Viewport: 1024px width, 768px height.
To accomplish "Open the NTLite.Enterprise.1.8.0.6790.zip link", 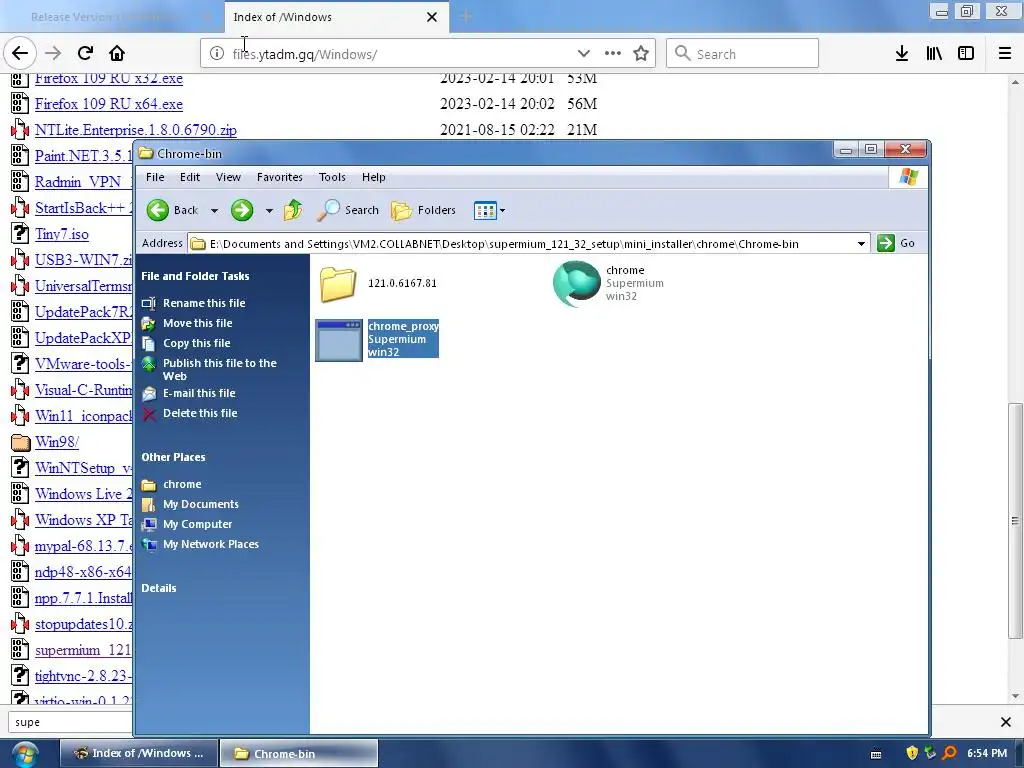I will coord(136,130).
